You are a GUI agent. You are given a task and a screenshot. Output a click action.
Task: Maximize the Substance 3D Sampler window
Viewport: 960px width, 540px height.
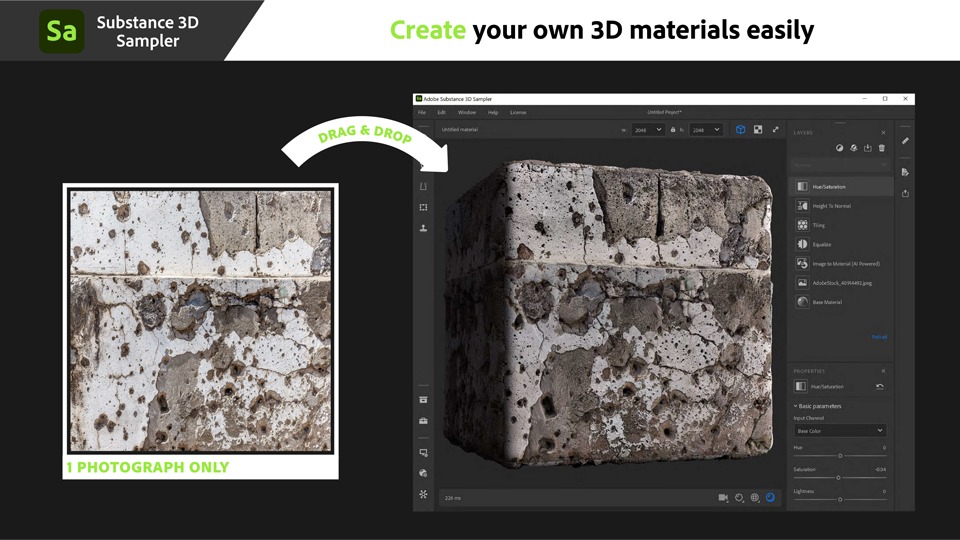point(885,99)
